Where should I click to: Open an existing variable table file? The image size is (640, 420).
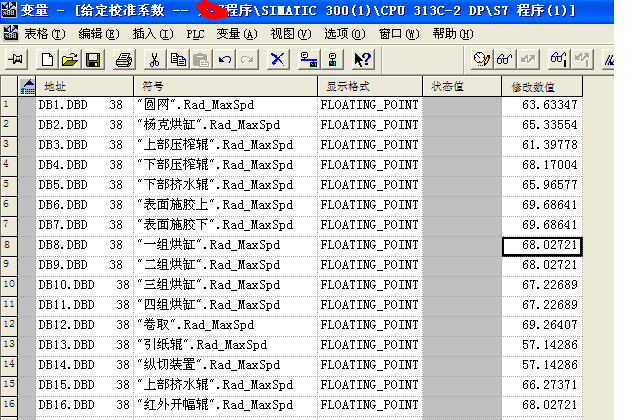[70, 60]
